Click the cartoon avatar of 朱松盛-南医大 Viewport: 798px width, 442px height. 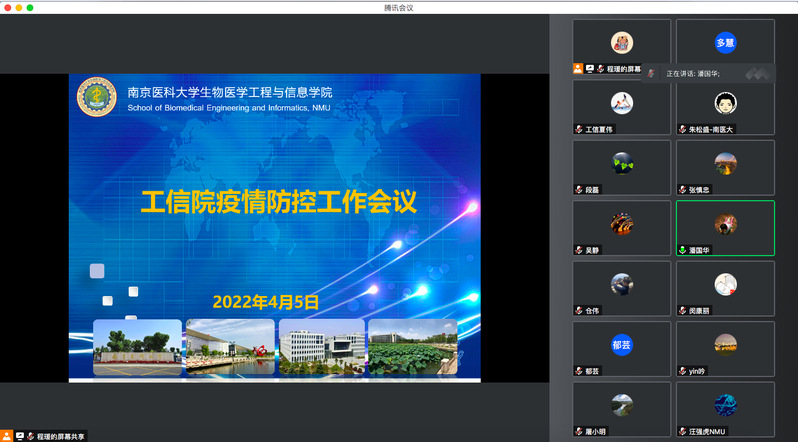(x=725, y=103)
